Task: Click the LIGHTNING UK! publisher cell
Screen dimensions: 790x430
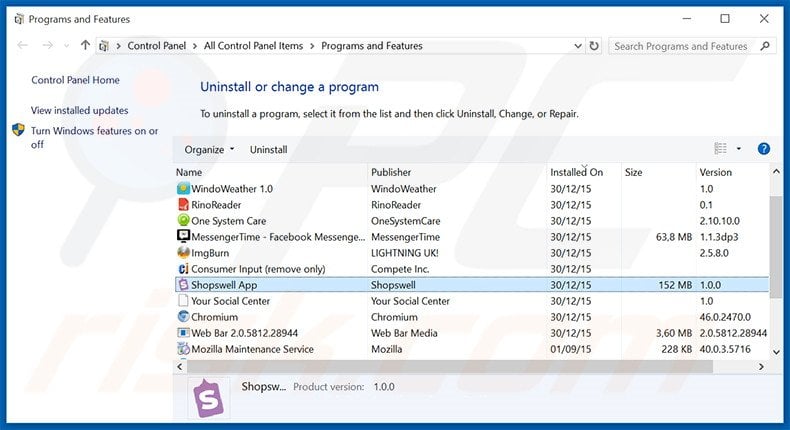Action: coord(405,253)
